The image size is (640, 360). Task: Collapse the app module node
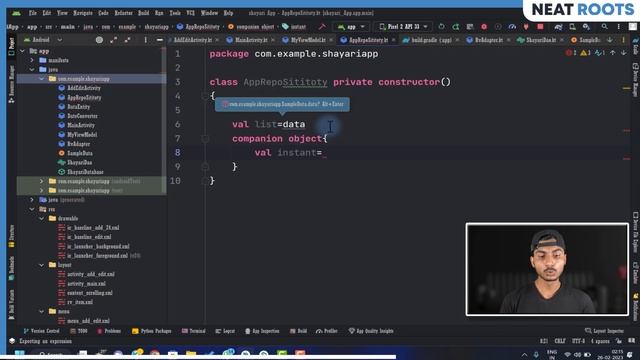point(23,51)
